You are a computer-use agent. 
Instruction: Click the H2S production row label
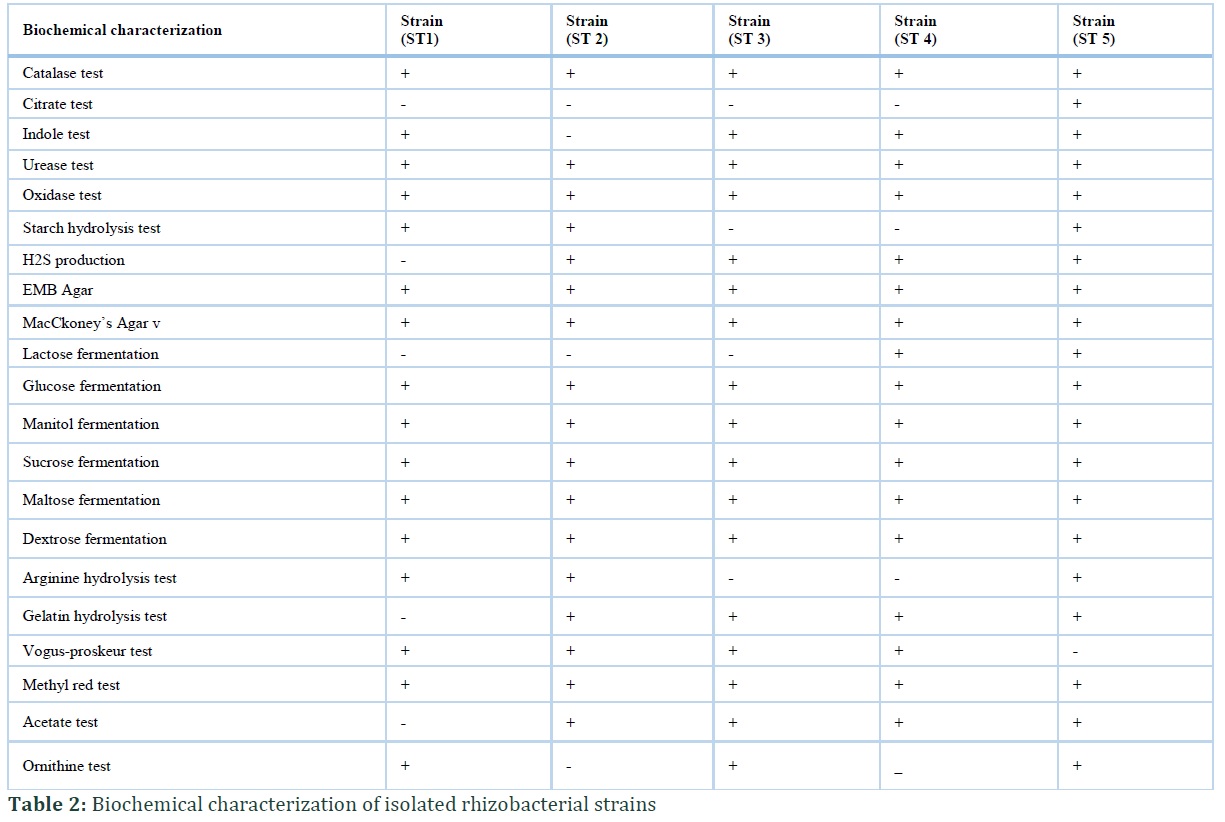coord(74,260)
